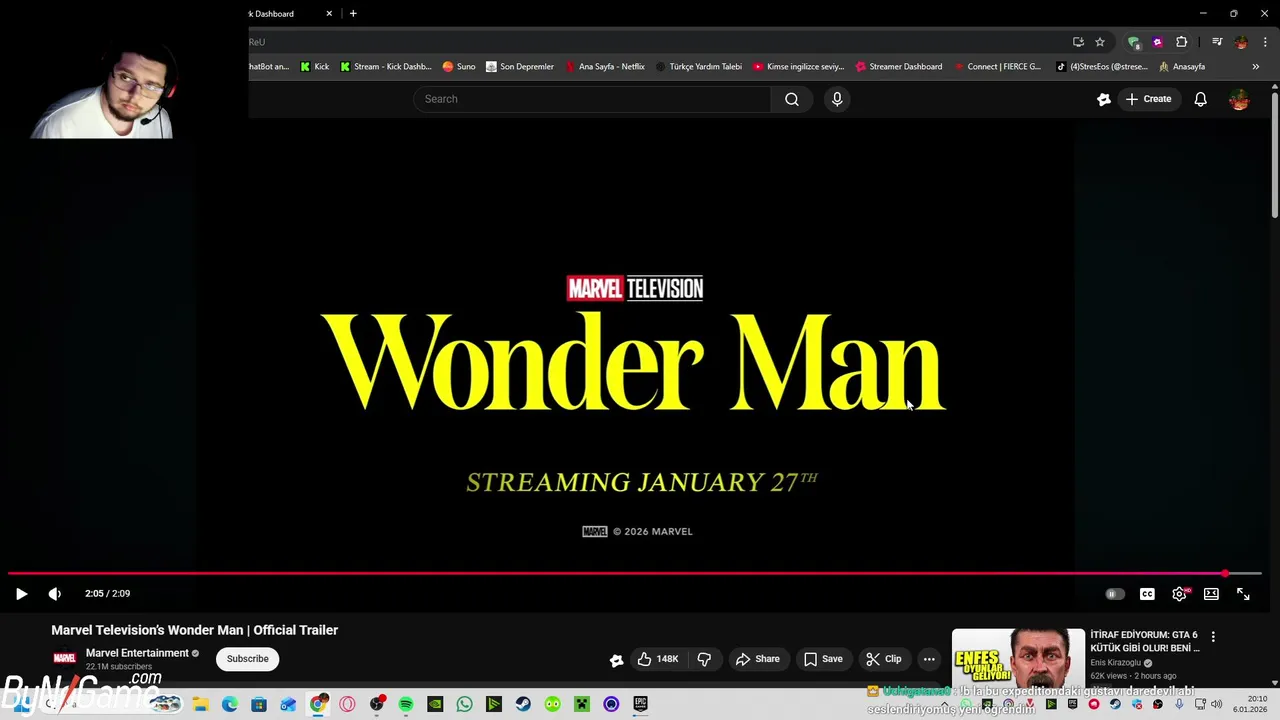The width and height of the screenshot is (1280, 720).
Task: Click the YouTube search field
Action: (592, 99)
